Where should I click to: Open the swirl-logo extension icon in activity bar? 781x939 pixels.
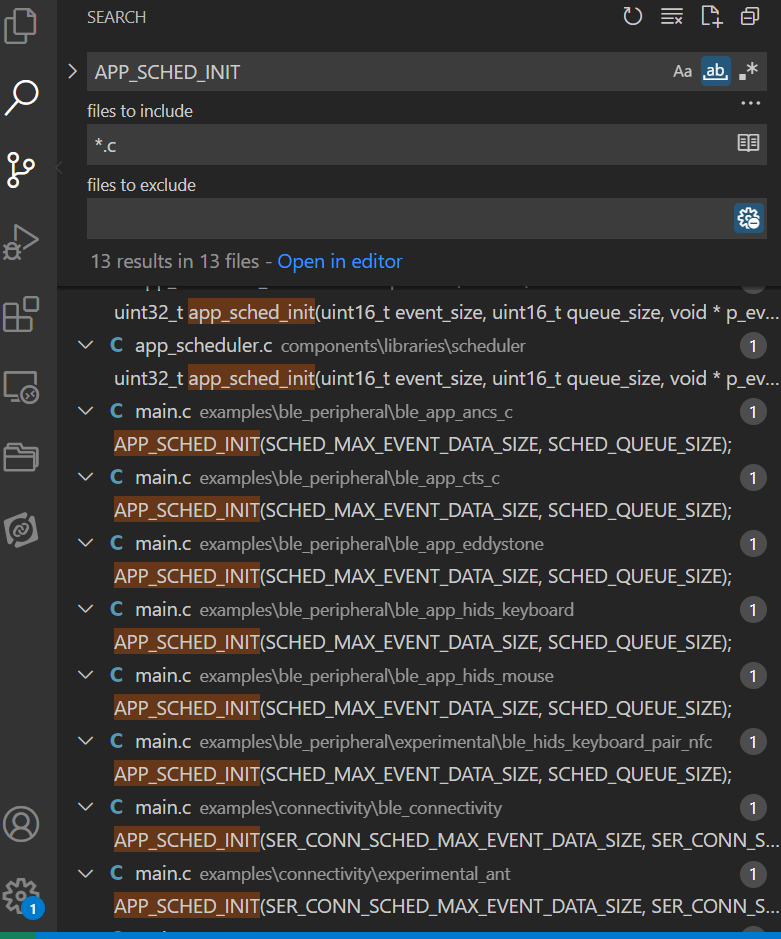[x=21, y=529]
